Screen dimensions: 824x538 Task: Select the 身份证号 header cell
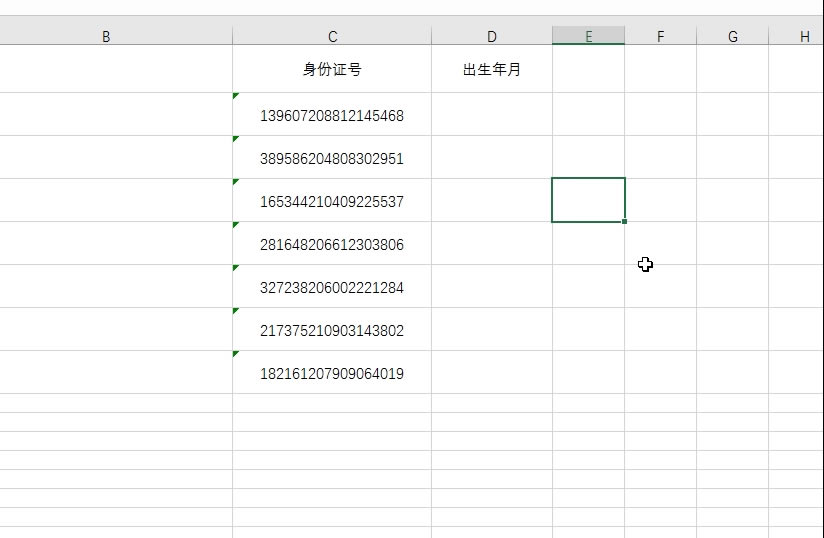coord(332,70)
